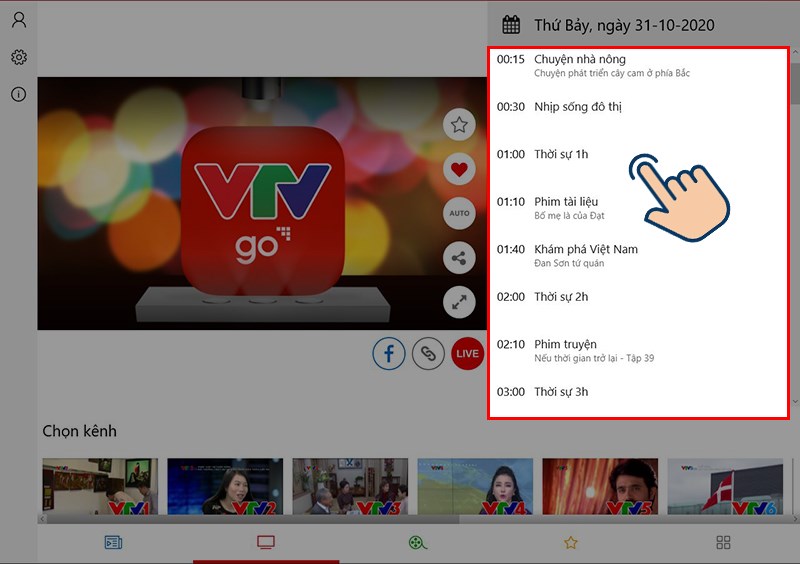Choose the VTV5 channel thumbnail
Image resolution: width=800 pixels, height=564 pixels.
click(600, 486)
